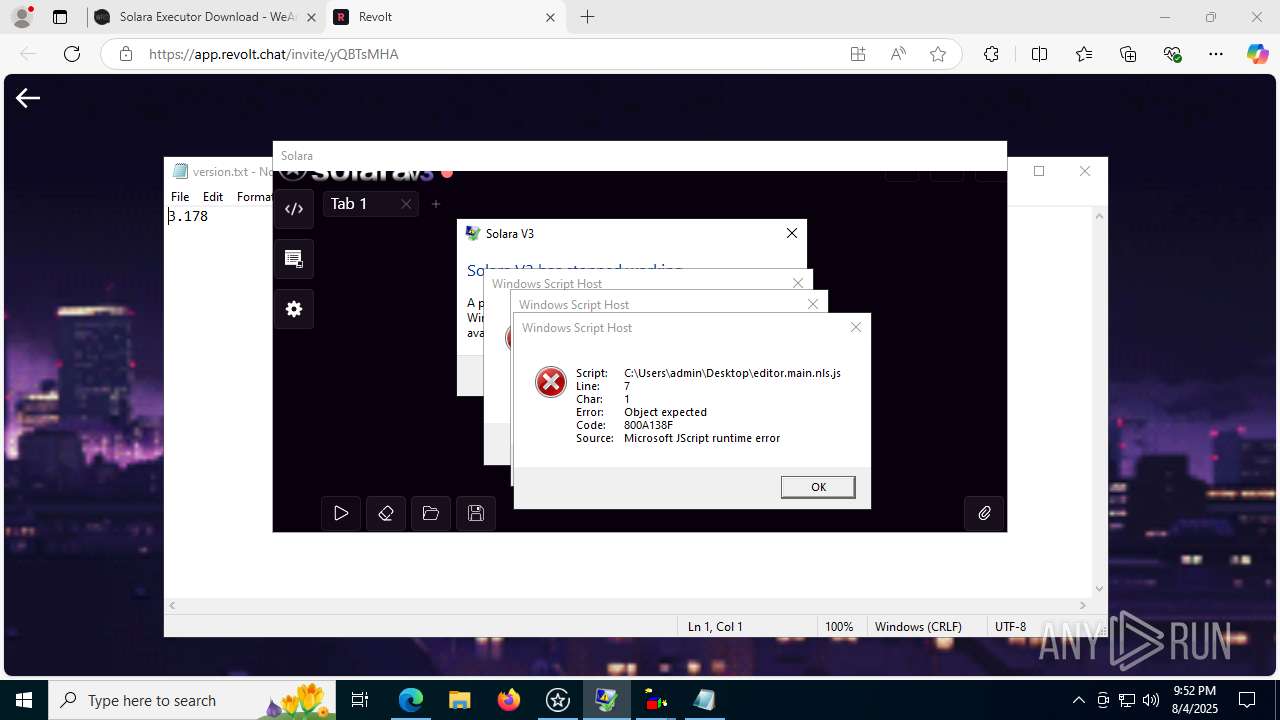Image resolution: width=1280 pixels, height=720 pixels.
Task: Open Firefox from taskbar
Action: pos(509,700)
